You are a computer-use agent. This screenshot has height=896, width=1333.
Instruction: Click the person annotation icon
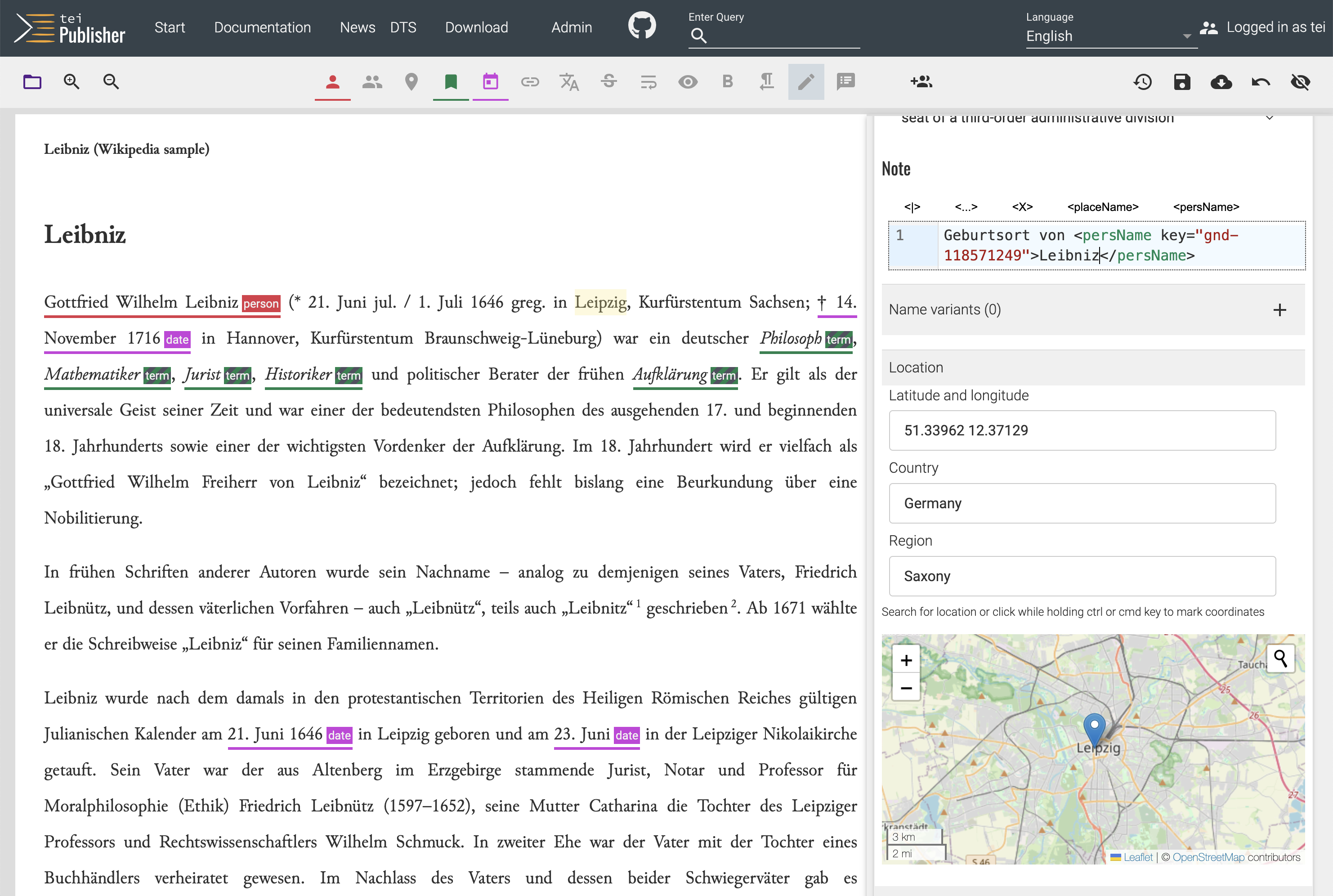tap(332, 82)
